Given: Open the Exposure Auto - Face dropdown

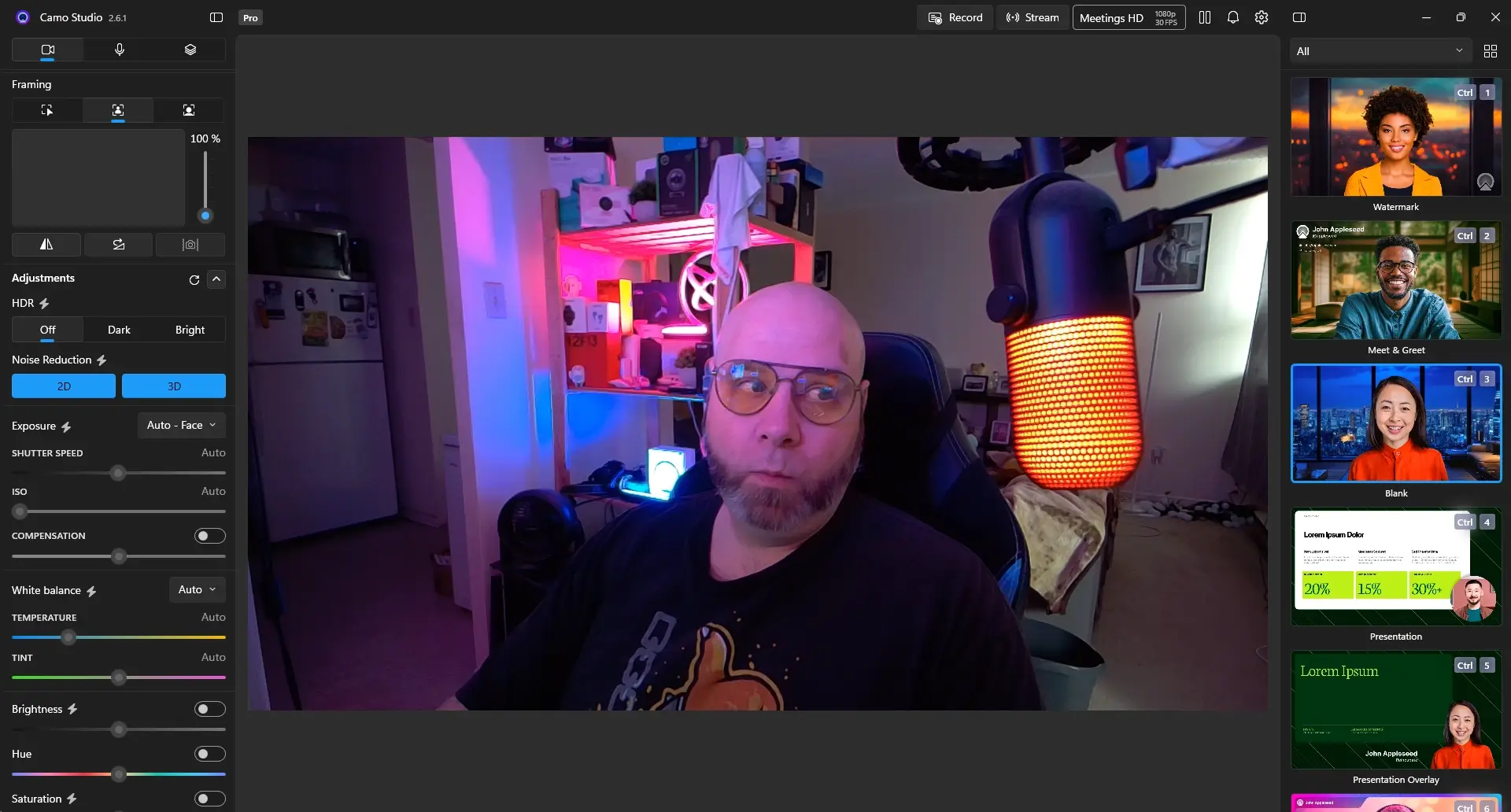Looking at the screenshot, I should coord(182,425).
